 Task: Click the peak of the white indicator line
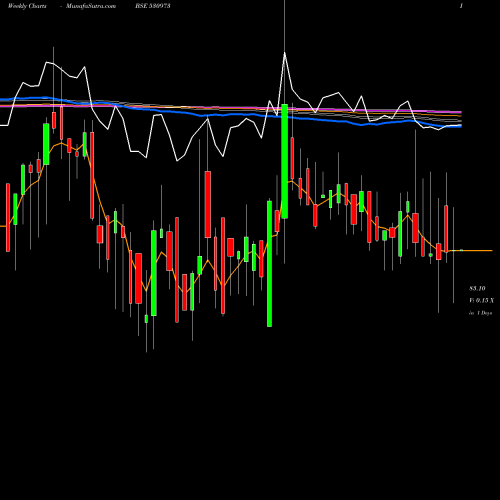click(x=284, y=53)
